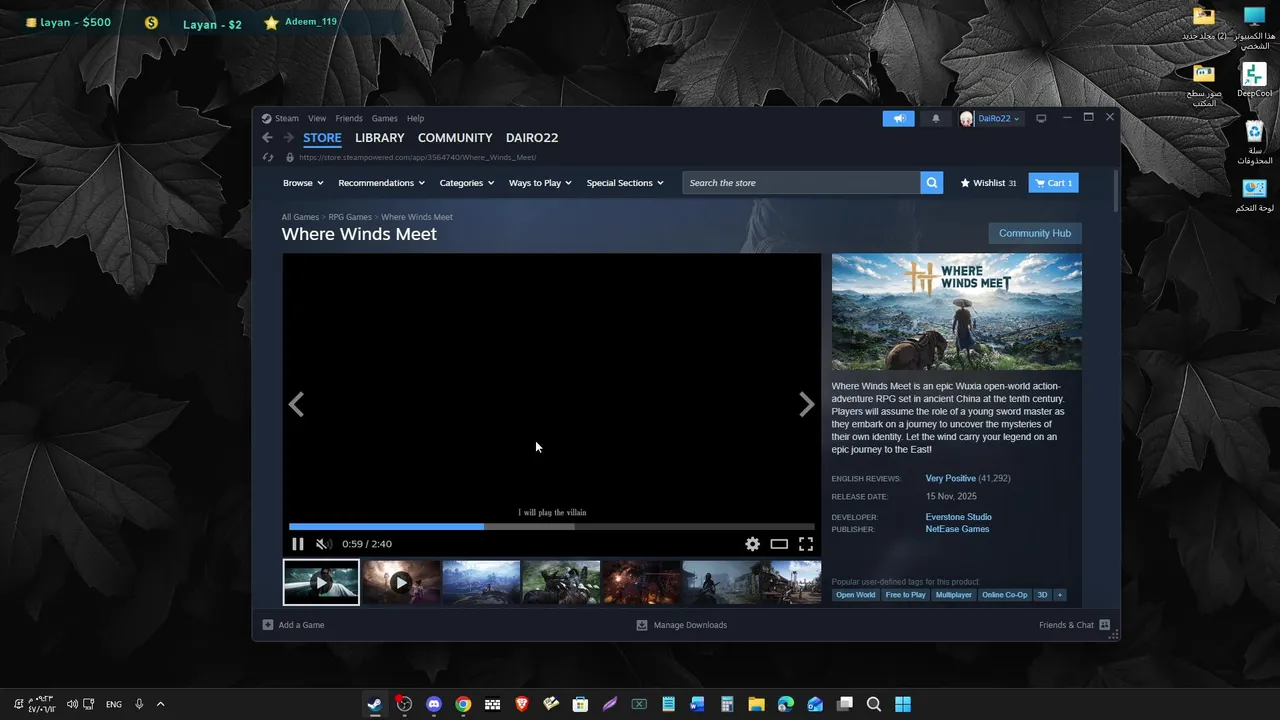Expand the Special Sections dropdown
Viewport: 1280px width, 720px height.
point(625,183)
